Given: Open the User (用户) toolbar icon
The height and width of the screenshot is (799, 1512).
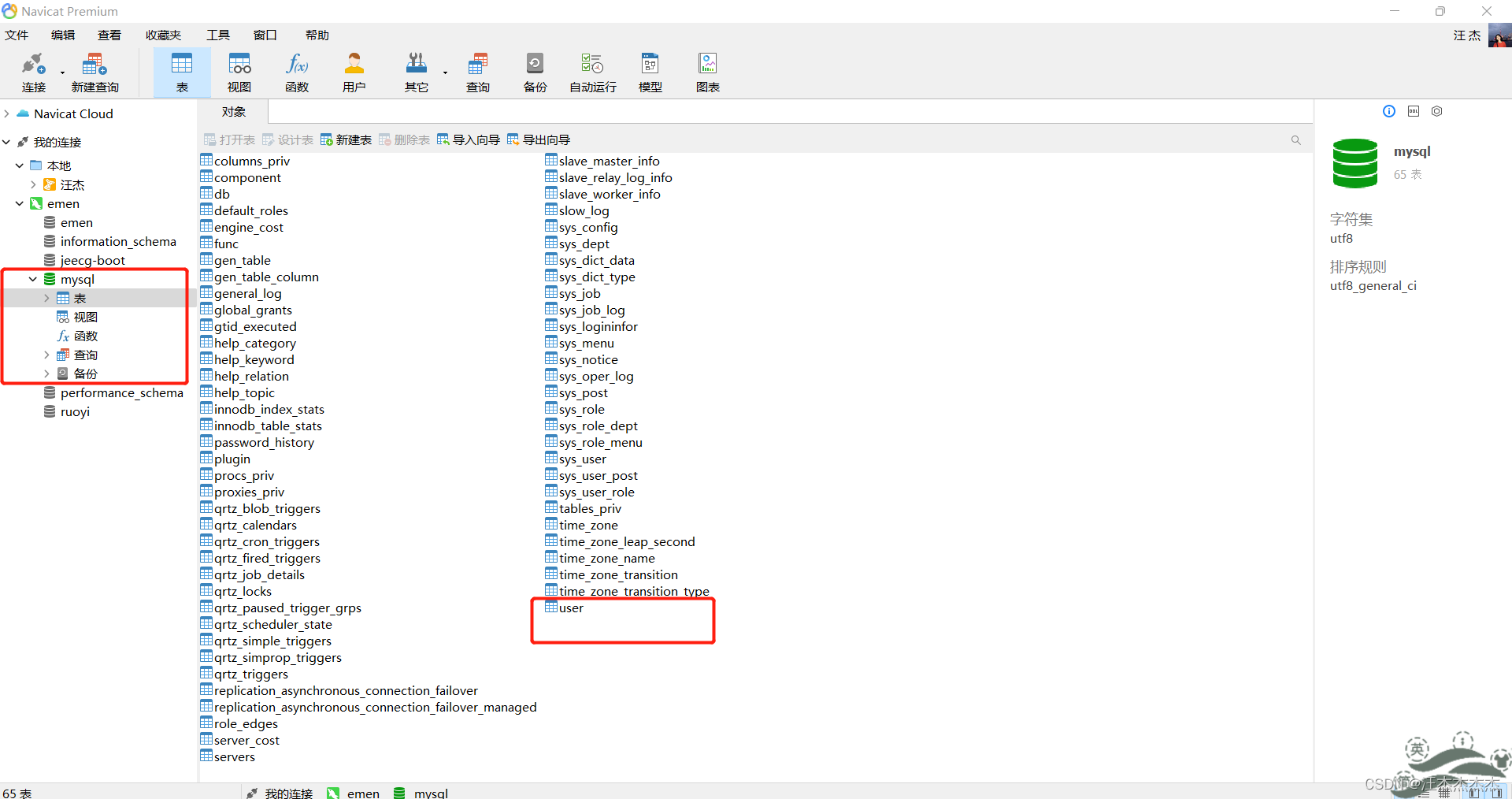Looking at the screenshot, I should (354, 64).
